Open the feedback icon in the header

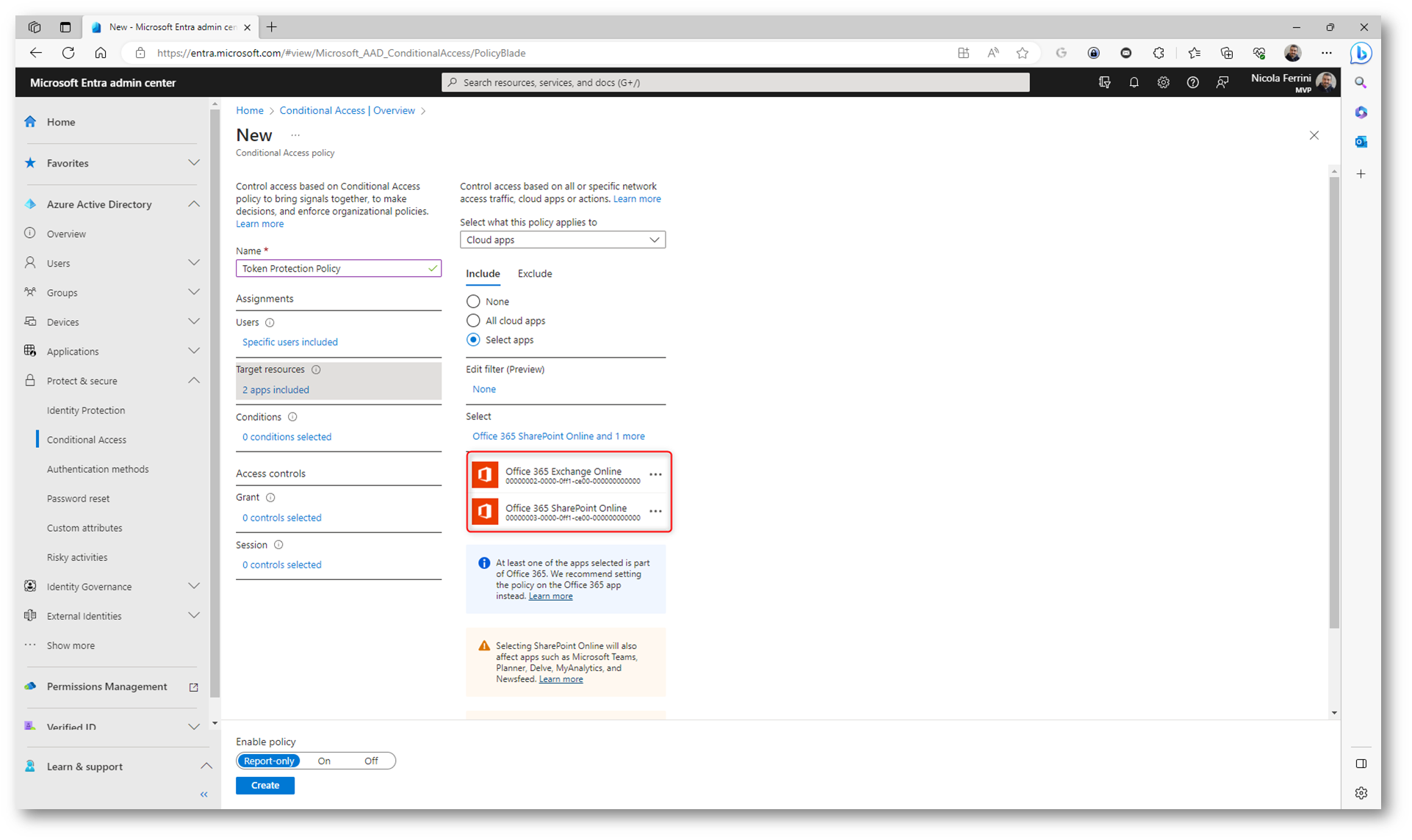(1222, 82)
